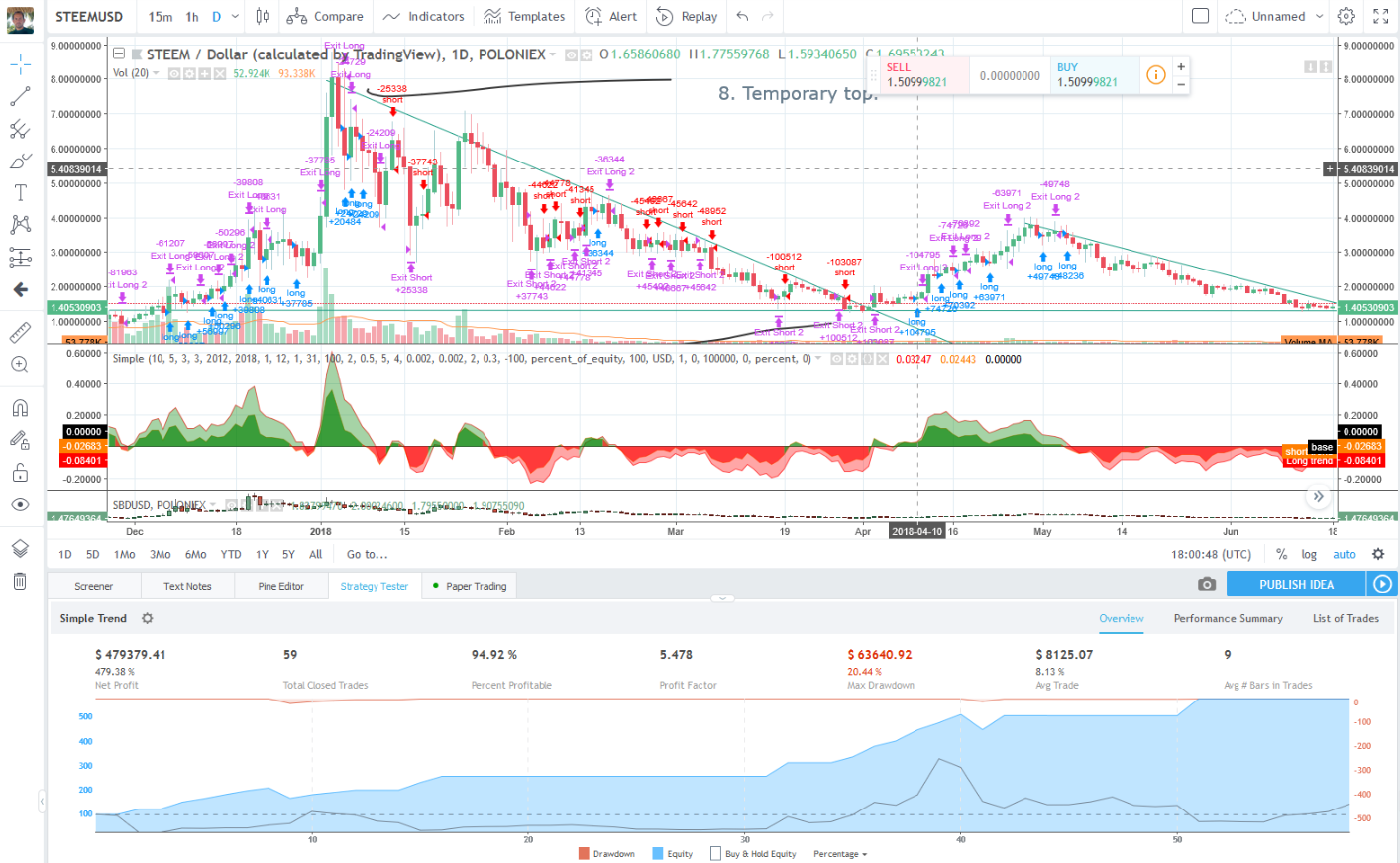Toggle magnet mode for drawings
1400x863 pixels.
click(x=20, y=408)
